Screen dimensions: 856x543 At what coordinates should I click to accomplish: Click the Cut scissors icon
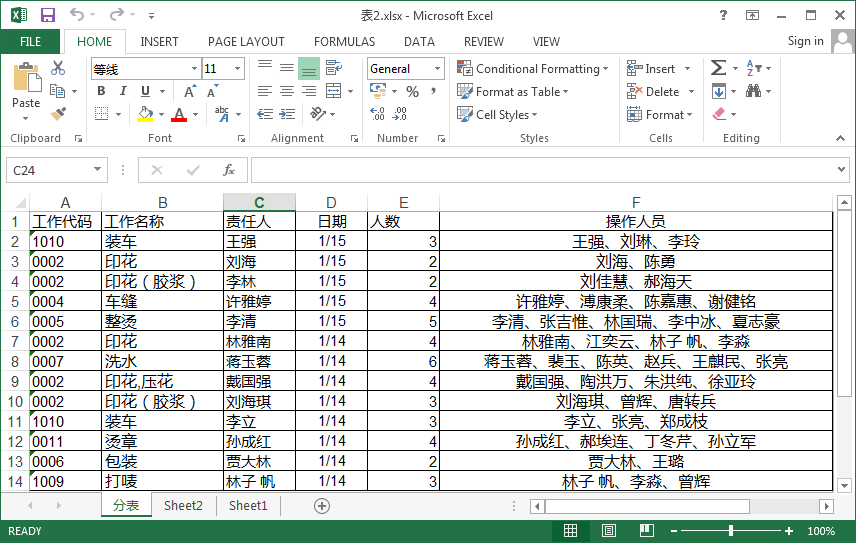click(x=58, y=68)
